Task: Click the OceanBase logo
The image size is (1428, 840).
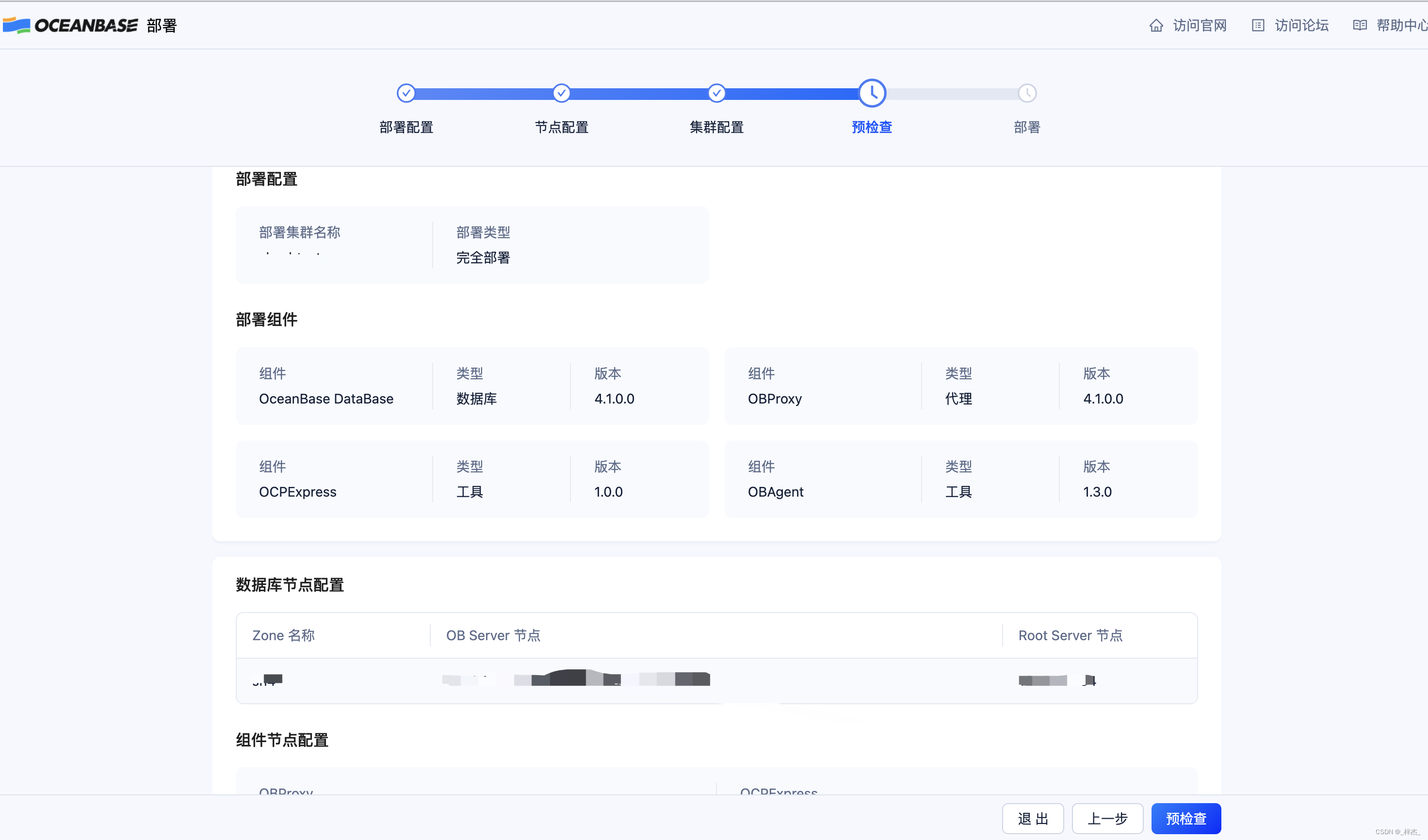Action: tap(70, 26)
